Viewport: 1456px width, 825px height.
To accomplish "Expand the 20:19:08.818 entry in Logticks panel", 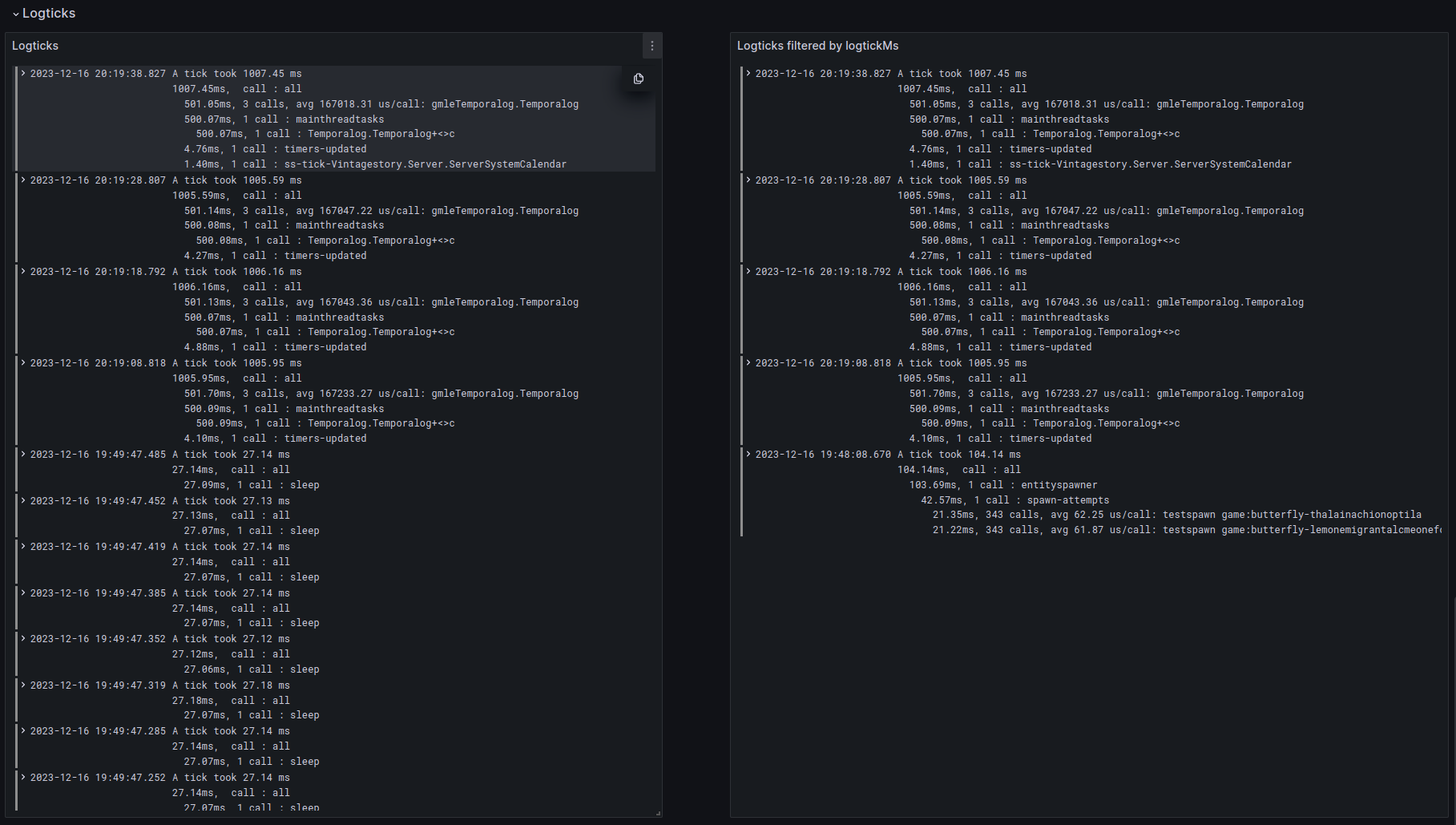I will 23,363.
